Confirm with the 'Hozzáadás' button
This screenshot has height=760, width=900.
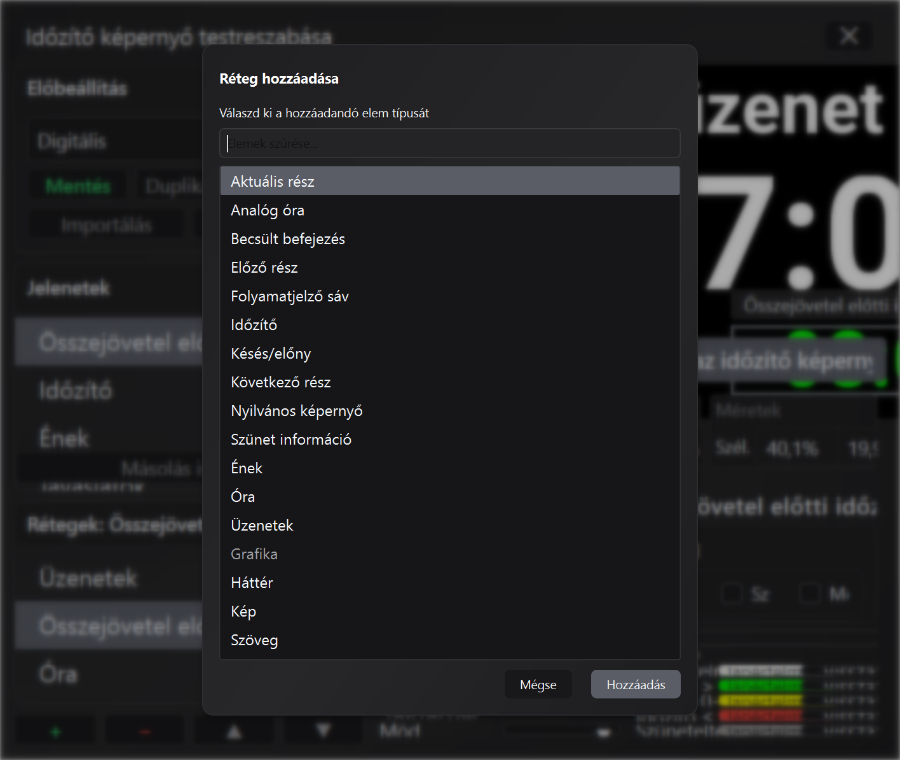(635, 684)
